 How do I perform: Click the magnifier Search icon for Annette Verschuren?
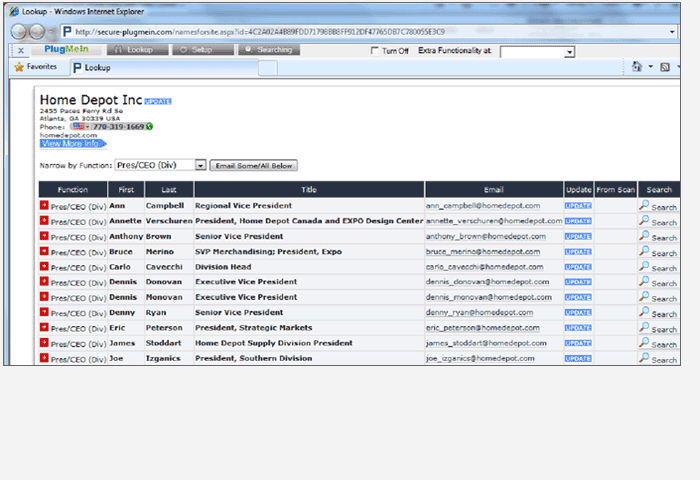(x=644, y=220)
